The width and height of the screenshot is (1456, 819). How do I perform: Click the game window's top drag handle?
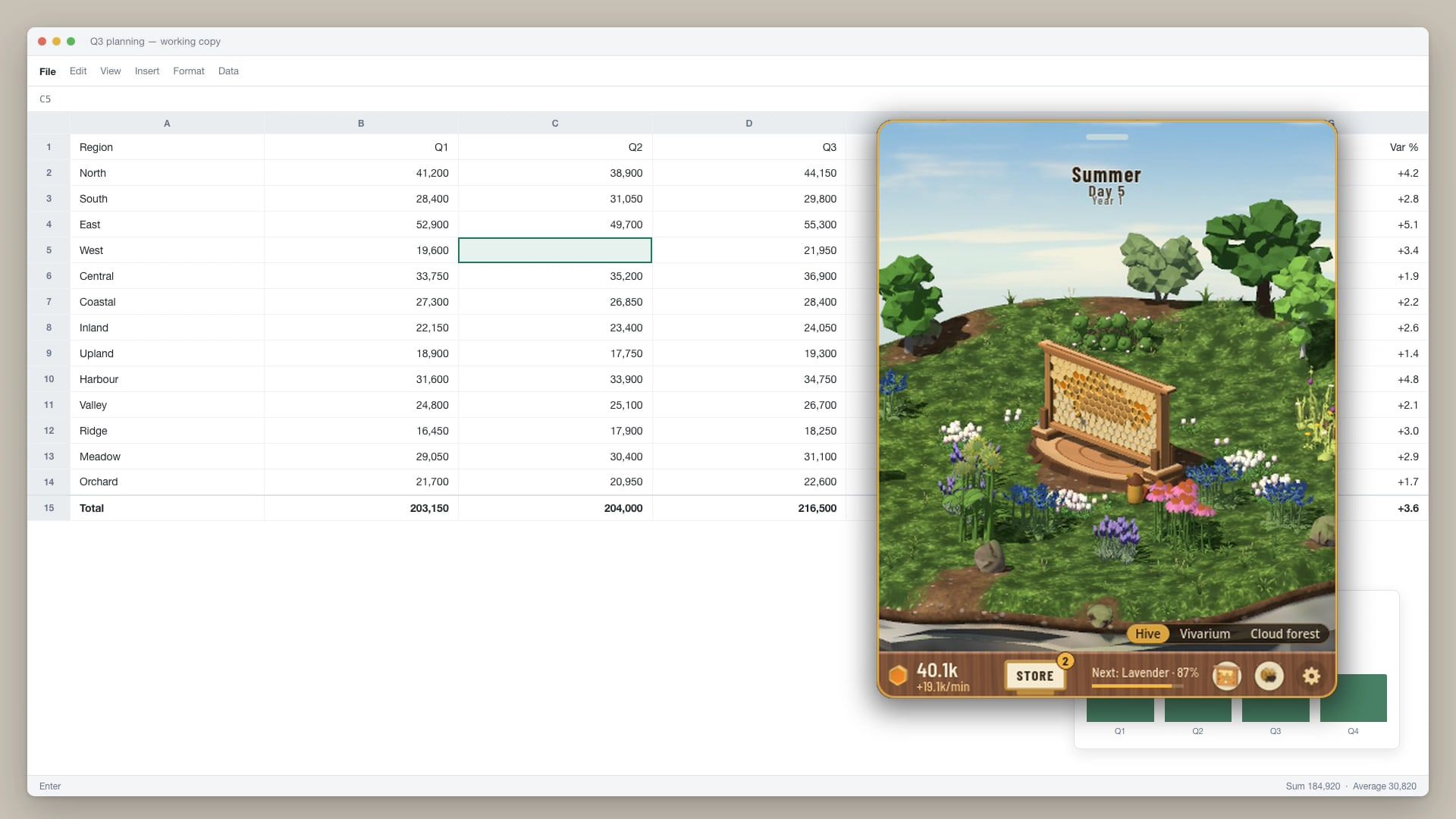(x=1106, y=137)
